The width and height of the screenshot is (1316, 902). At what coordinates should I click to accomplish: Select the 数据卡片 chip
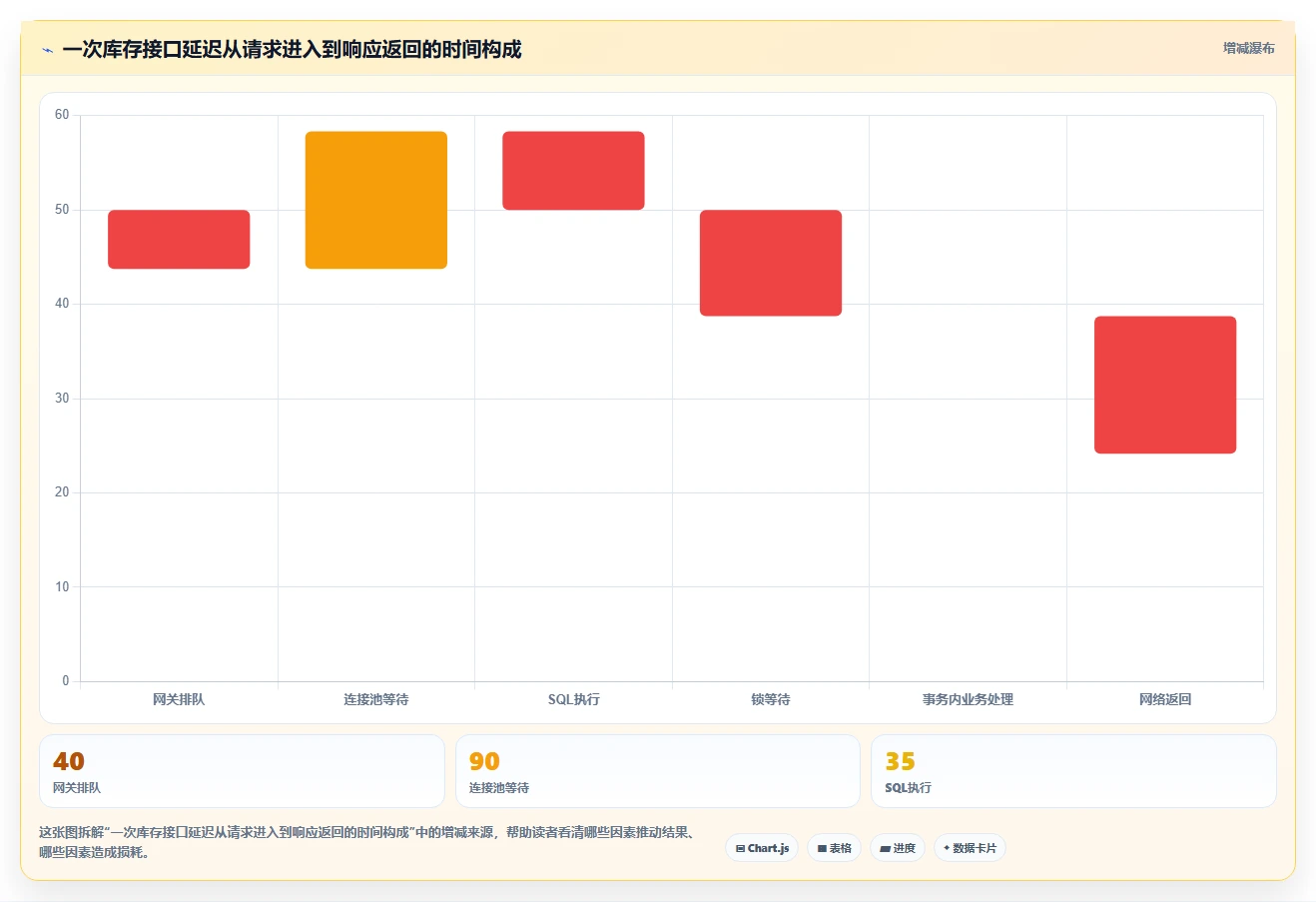[x=970, y=848]
